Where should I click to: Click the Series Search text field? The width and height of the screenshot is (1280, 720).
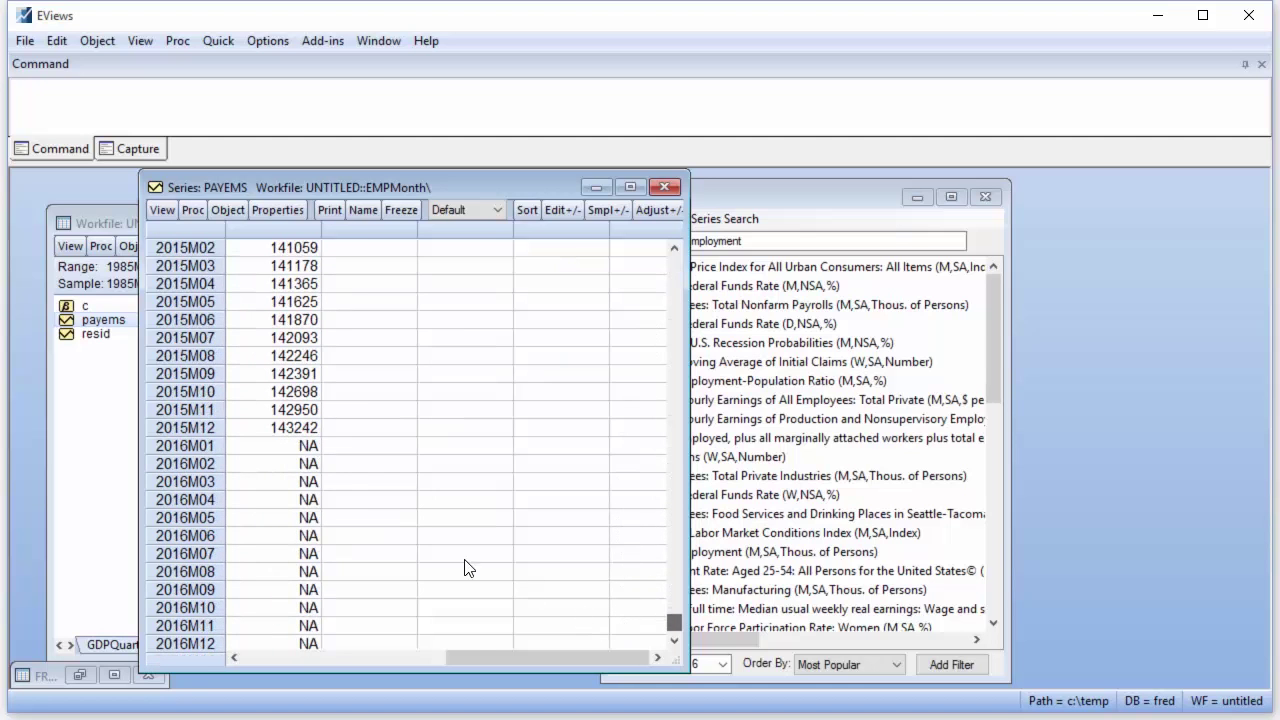[x=828, y=241]
